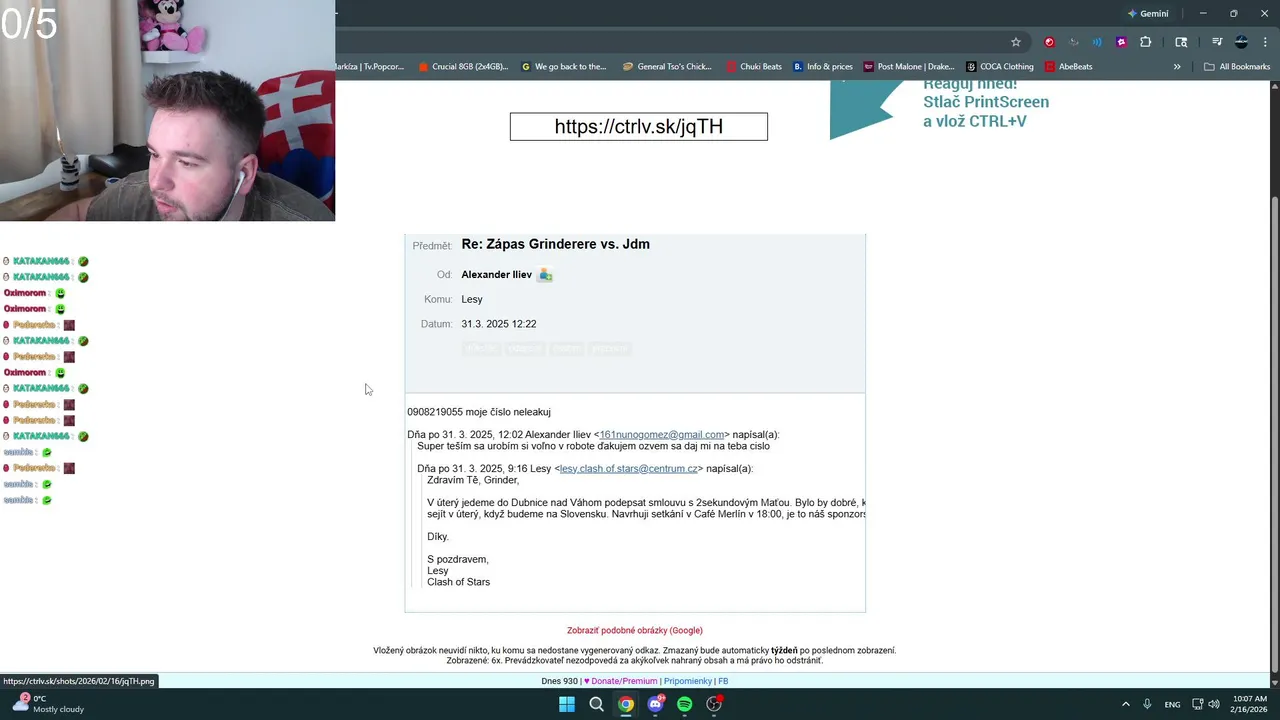Open Windows Start menu
The width and height of the screenshot is (1280, 720).
(567, 704)
